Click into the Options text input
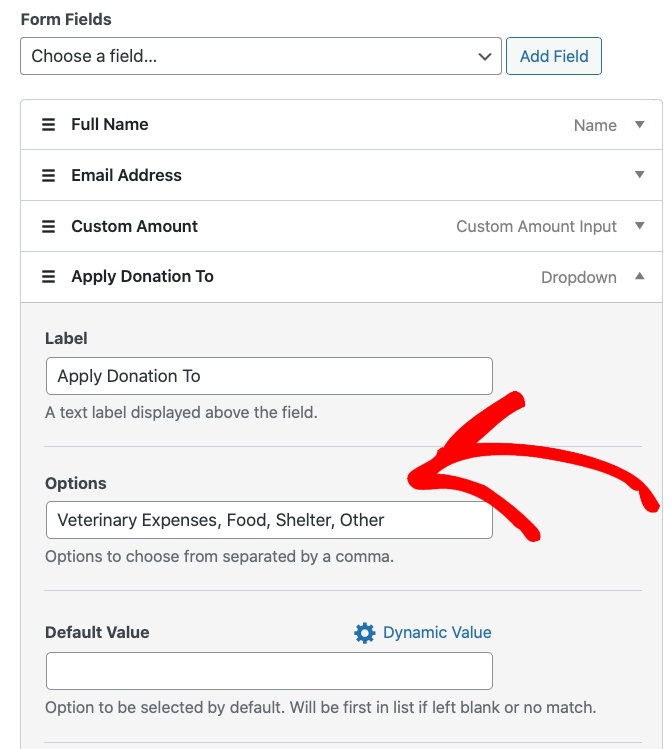This screenshot has width=671, height=749. click(269, 520)
